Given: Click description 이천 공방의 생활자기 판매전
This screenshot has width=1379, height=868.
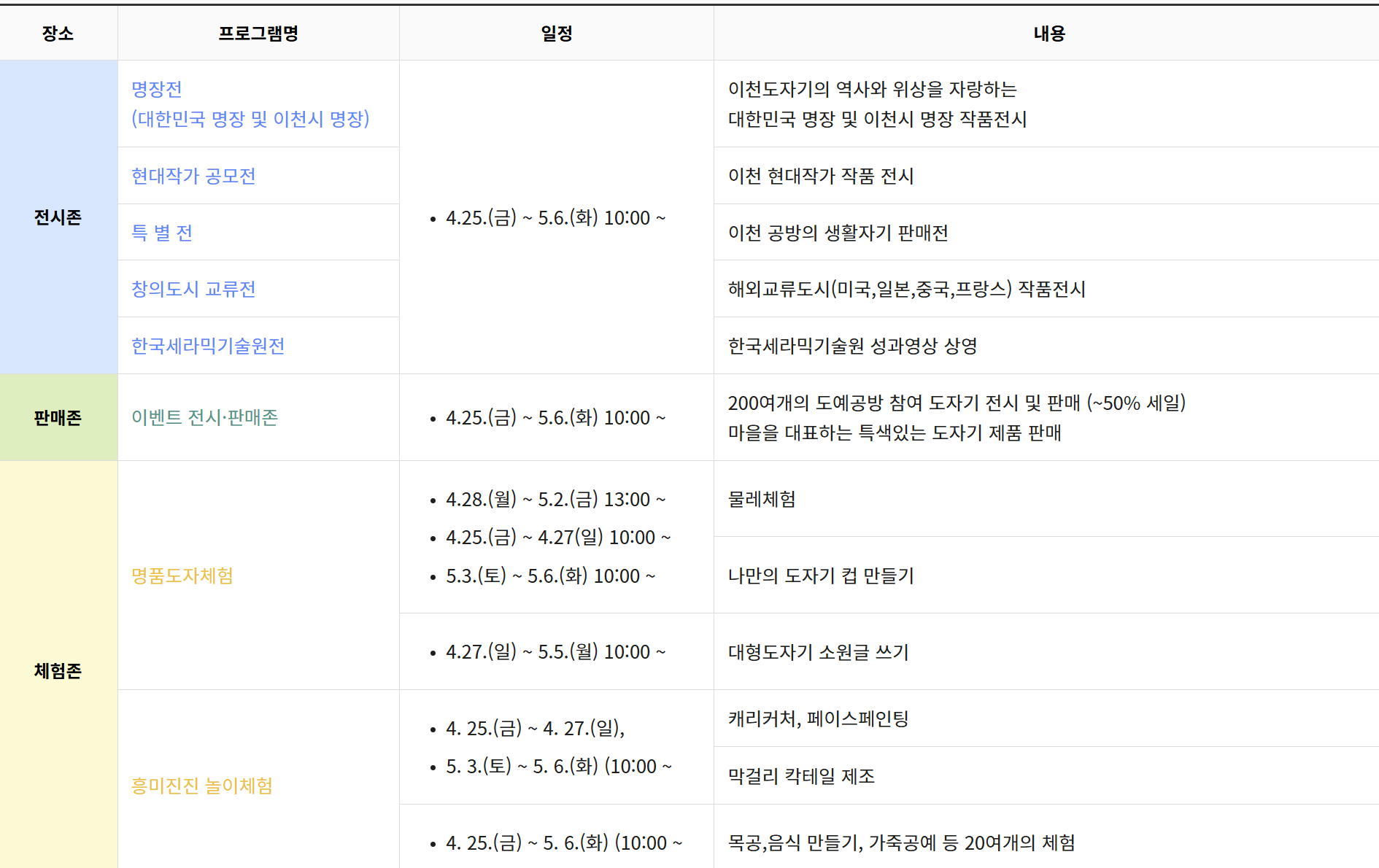Looking at the screenshot, I should click(838, 233).
